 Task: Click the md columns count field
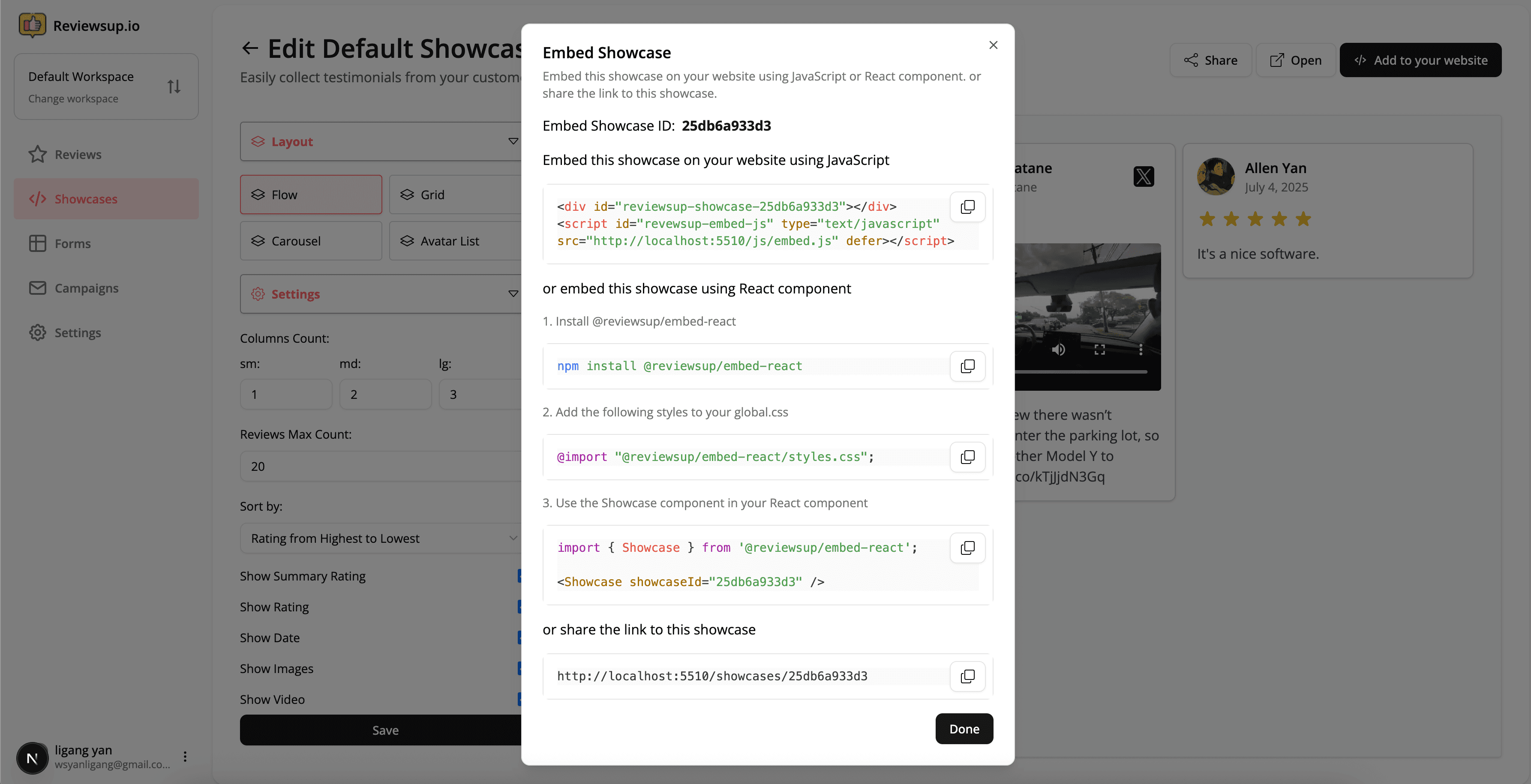pyautogui.click(x=385, y=395)
